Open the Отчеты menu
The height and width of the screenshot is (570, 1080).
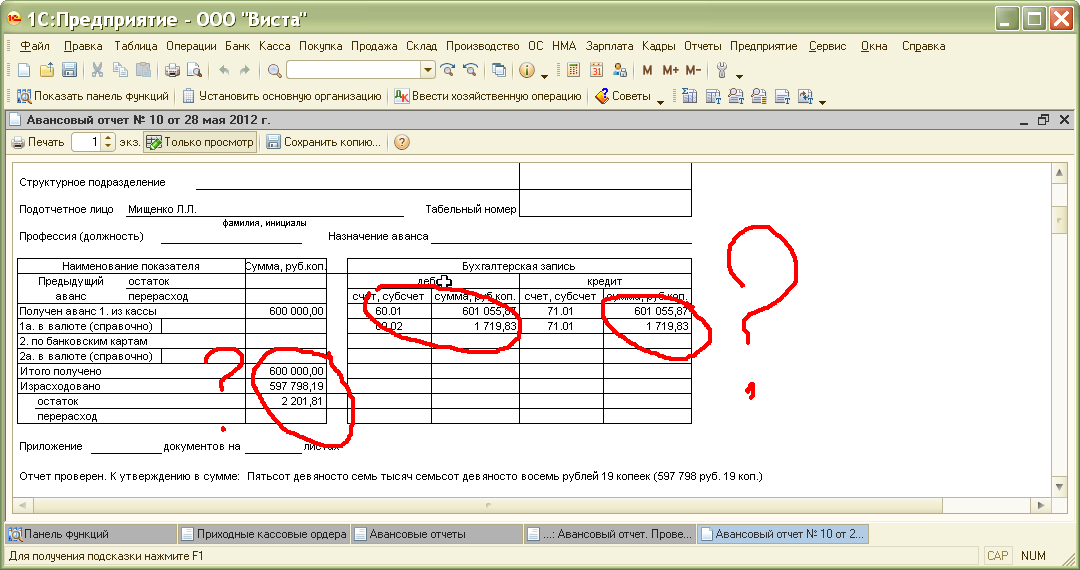(703, 46)
